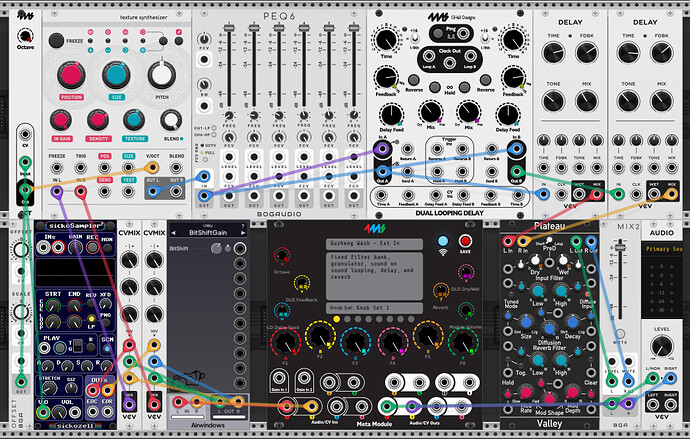Click the Decay knob on Plateau
The height and width of the screenshot is (439, 690).
click(x=572, y=322)
